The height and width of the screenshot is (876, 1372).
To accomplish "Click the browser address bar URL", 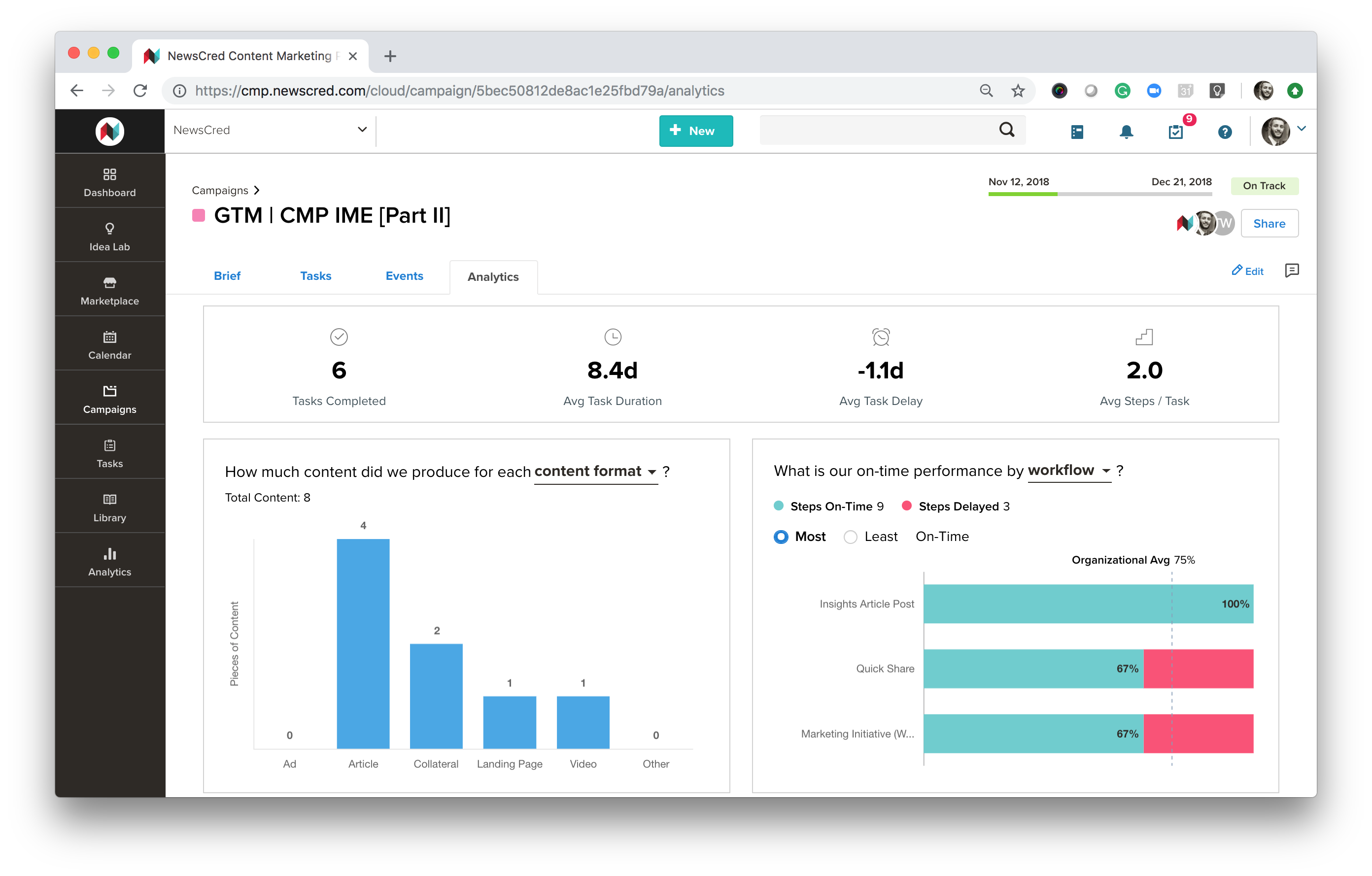I will pos(460,91).
